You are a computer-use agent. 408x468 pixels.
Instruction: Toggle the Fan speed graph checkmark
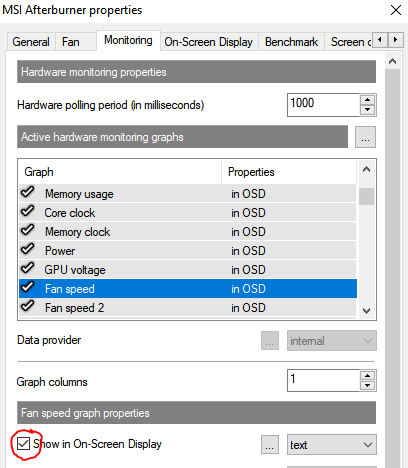[28, 288]
